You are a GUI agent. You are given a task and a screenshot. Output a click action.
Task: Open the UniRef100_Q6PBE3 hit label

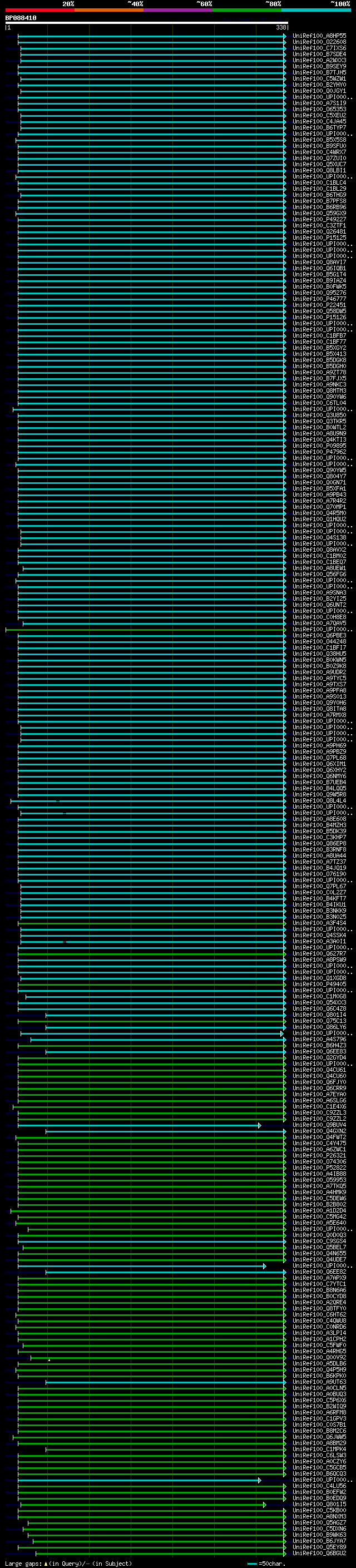[319, 635]
